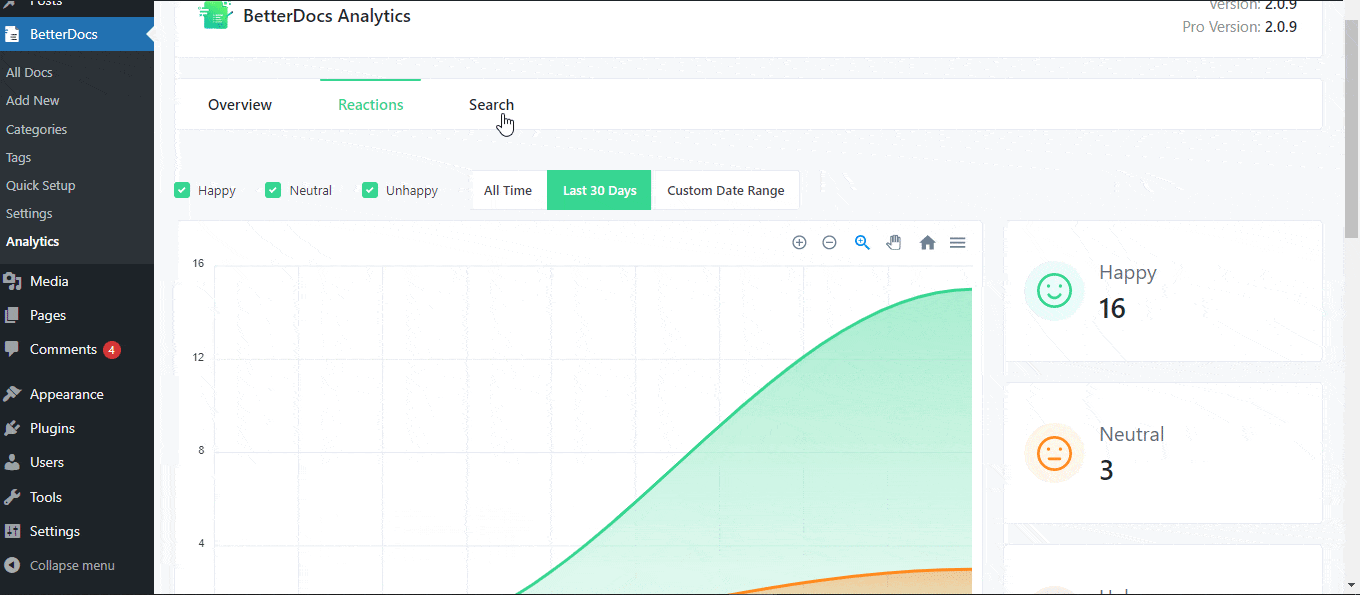The width and height of the screenshot is (1360, 595).
Task: Select the Last 30 Days button
Action: (599, 190)
